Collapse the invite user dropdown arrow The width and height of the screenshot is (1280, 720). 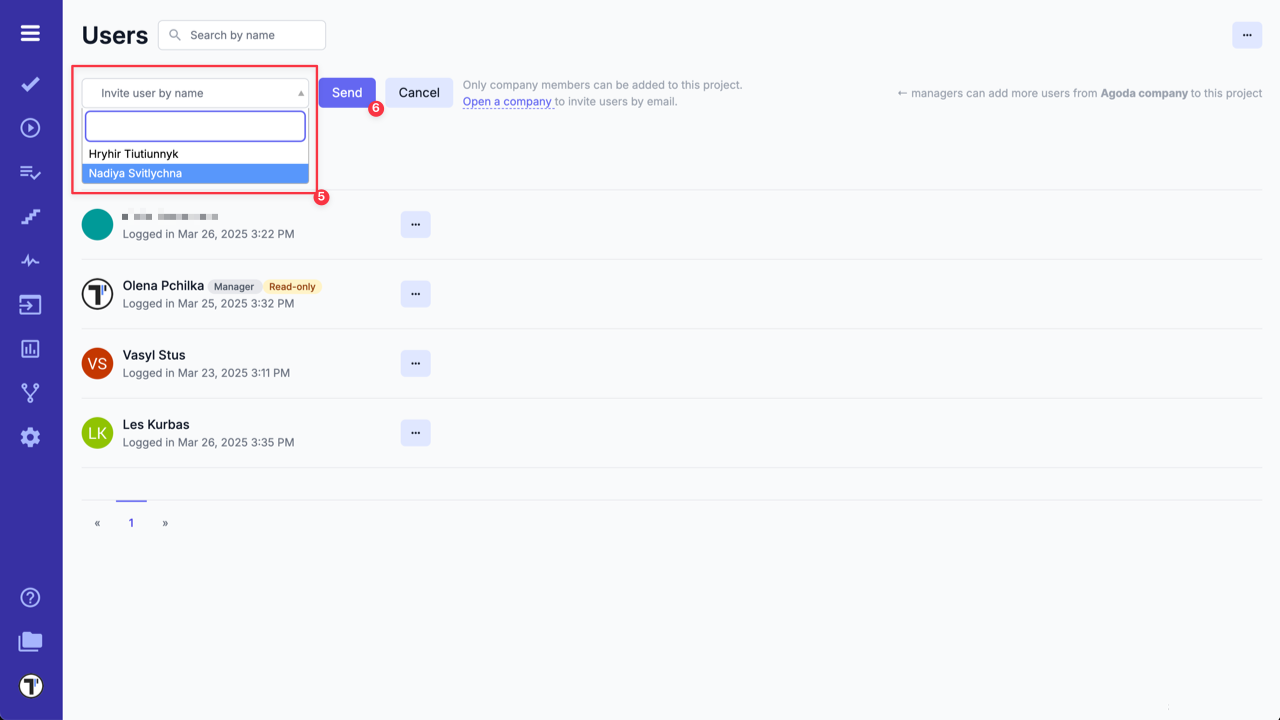(300, 92)
